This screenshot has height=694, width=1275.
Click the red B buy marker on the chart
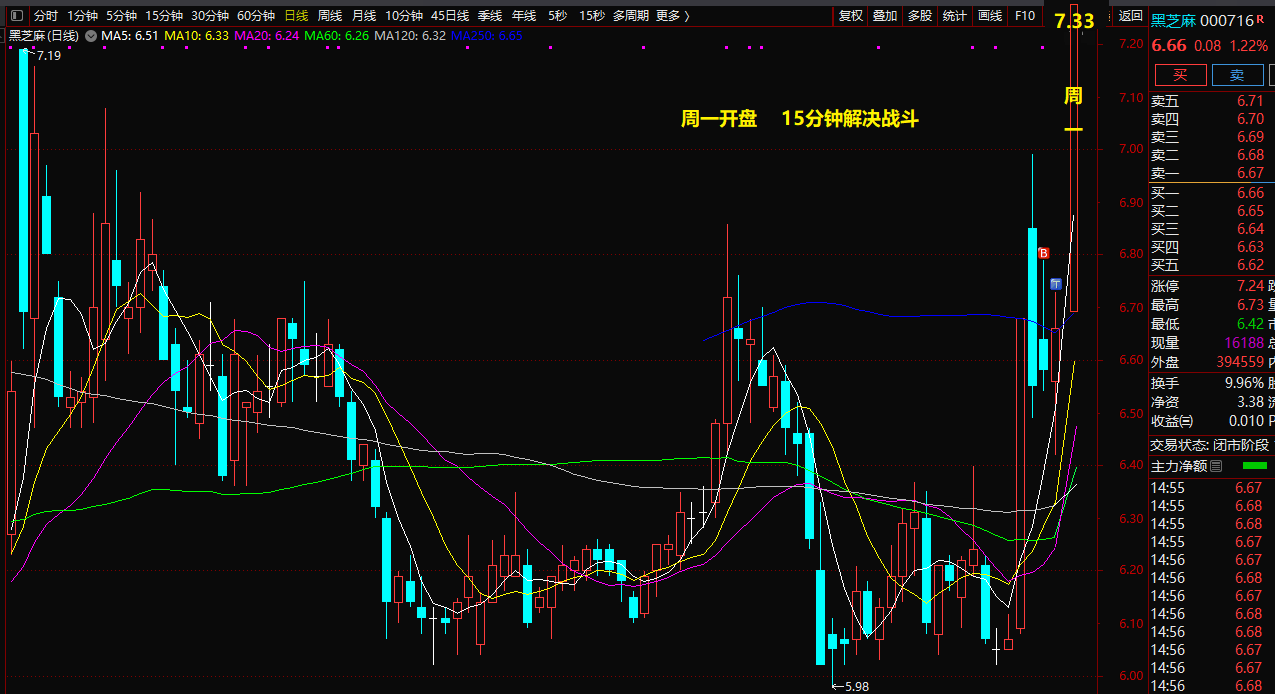coord(1043,254)
